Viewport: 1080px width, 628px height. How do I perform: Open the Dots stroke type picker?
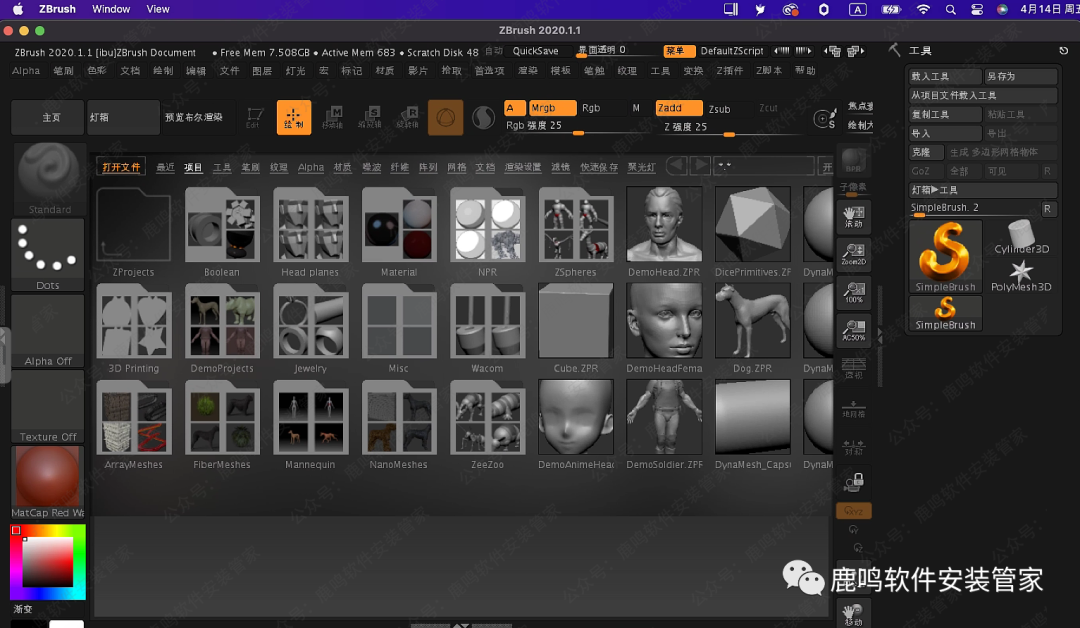(49, 255)
